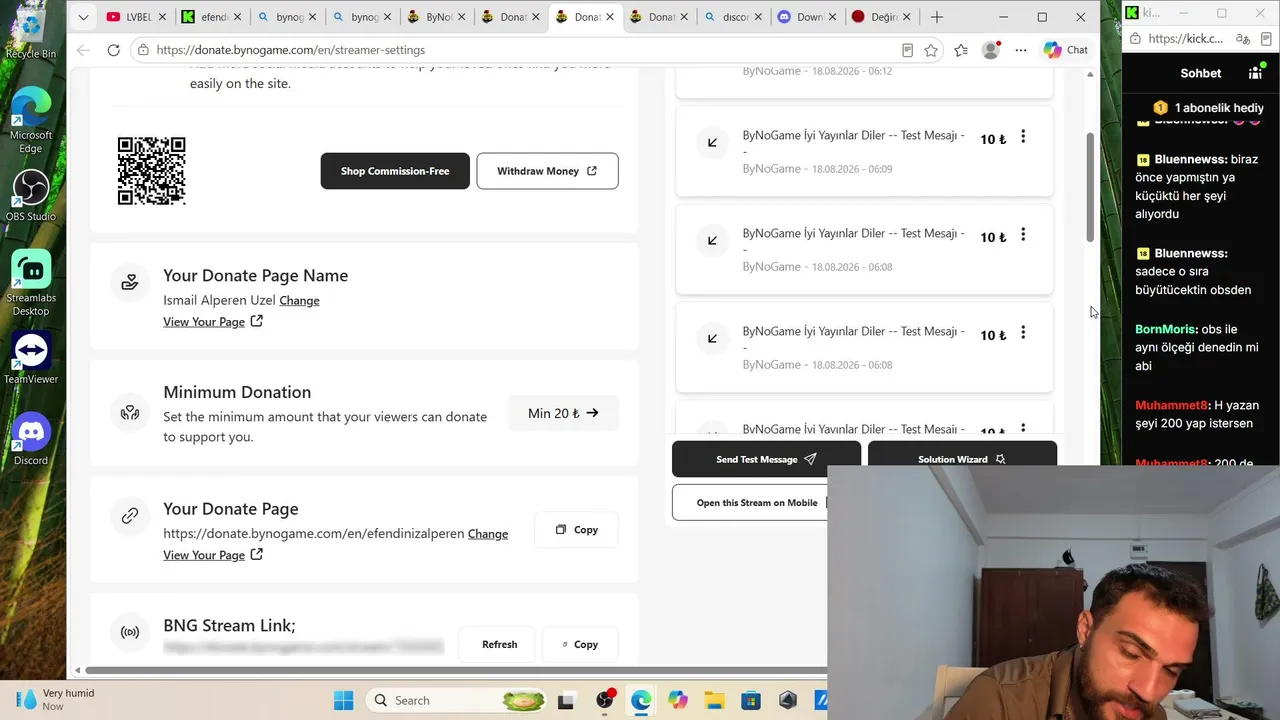The image size is (1280, 720).
Task: Open Recycle Bin desktop icon
Action: (31, 33)
